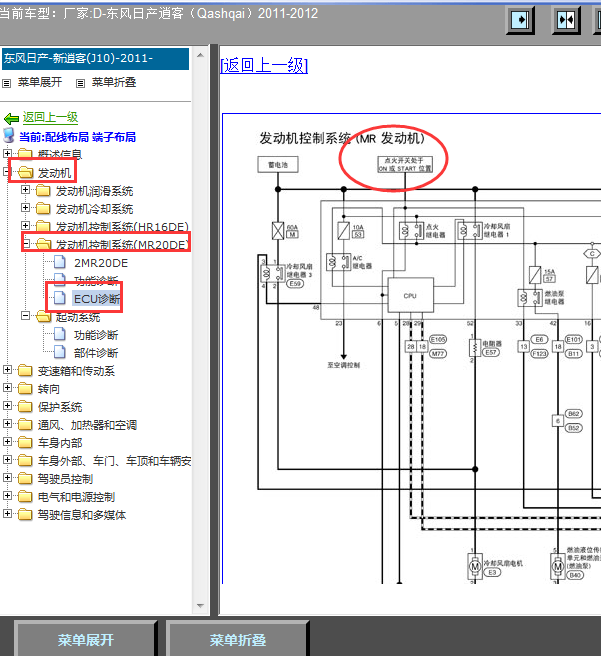Click the [返回上一级] link above diagram
The height and width of the screenshot is (656, 601).
click(x=264, y=66)
